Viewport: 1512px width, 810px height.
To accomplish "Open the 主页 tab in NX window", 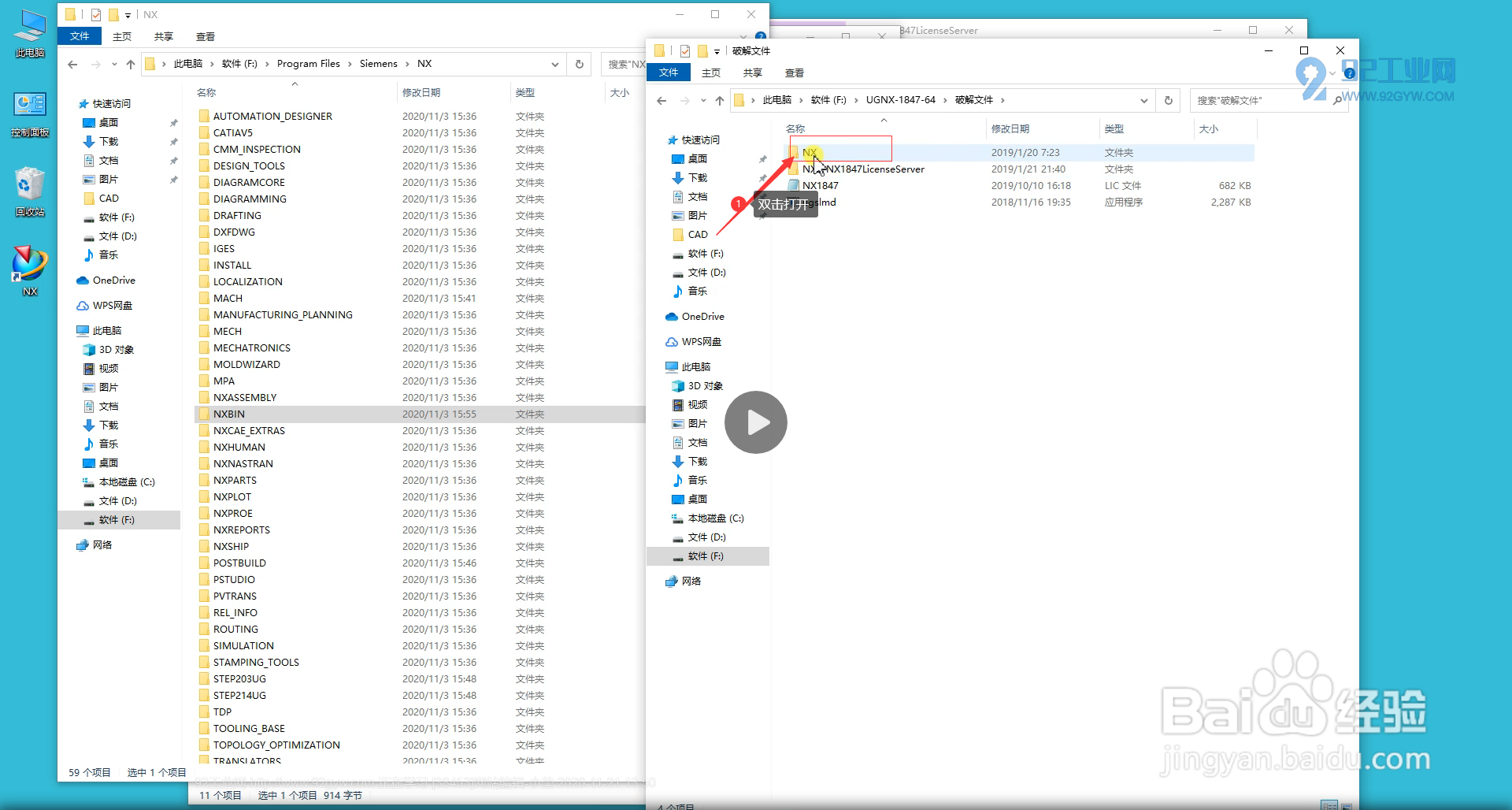I will [x=122, y=36].
